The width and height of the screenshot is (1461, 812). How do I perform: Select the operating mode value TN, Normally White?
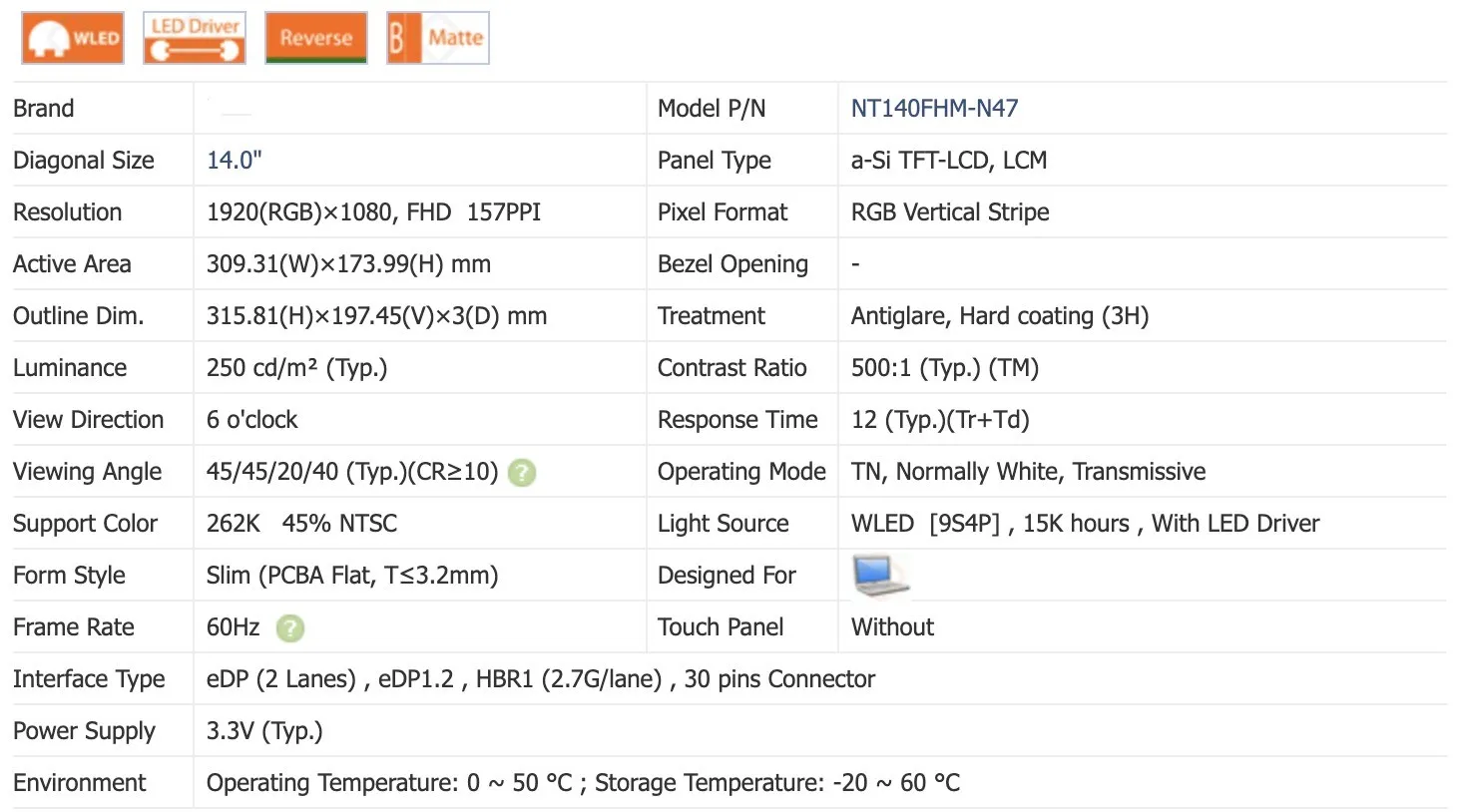click(x=956, y=472)
